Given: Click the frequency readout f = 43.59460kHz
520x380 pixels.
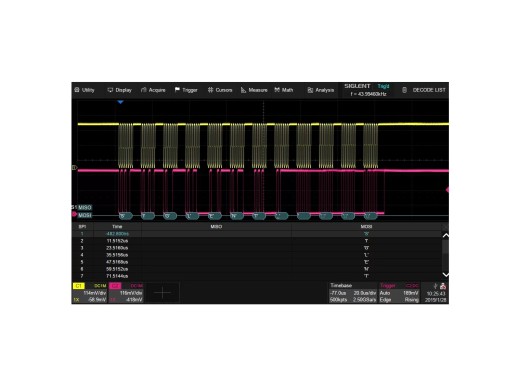Looking at the screenshot, I should [x=369, y=94].
